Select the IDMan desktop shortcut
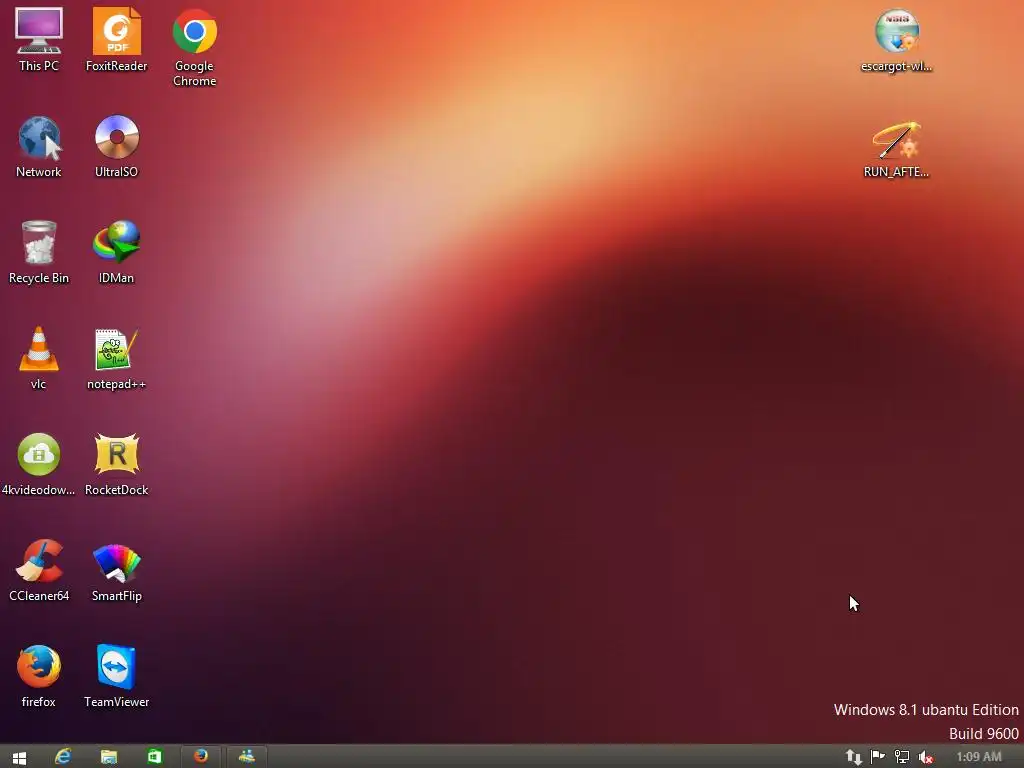Viewport: 1024px width, 768px height. [x=116, y=251]
